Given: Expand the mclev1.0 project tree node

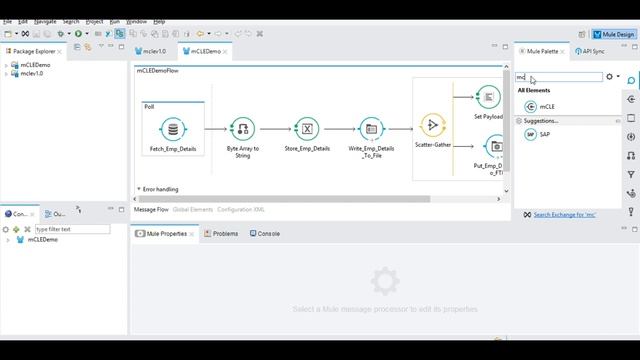Looking at the screenshot, I should point(6,74).
